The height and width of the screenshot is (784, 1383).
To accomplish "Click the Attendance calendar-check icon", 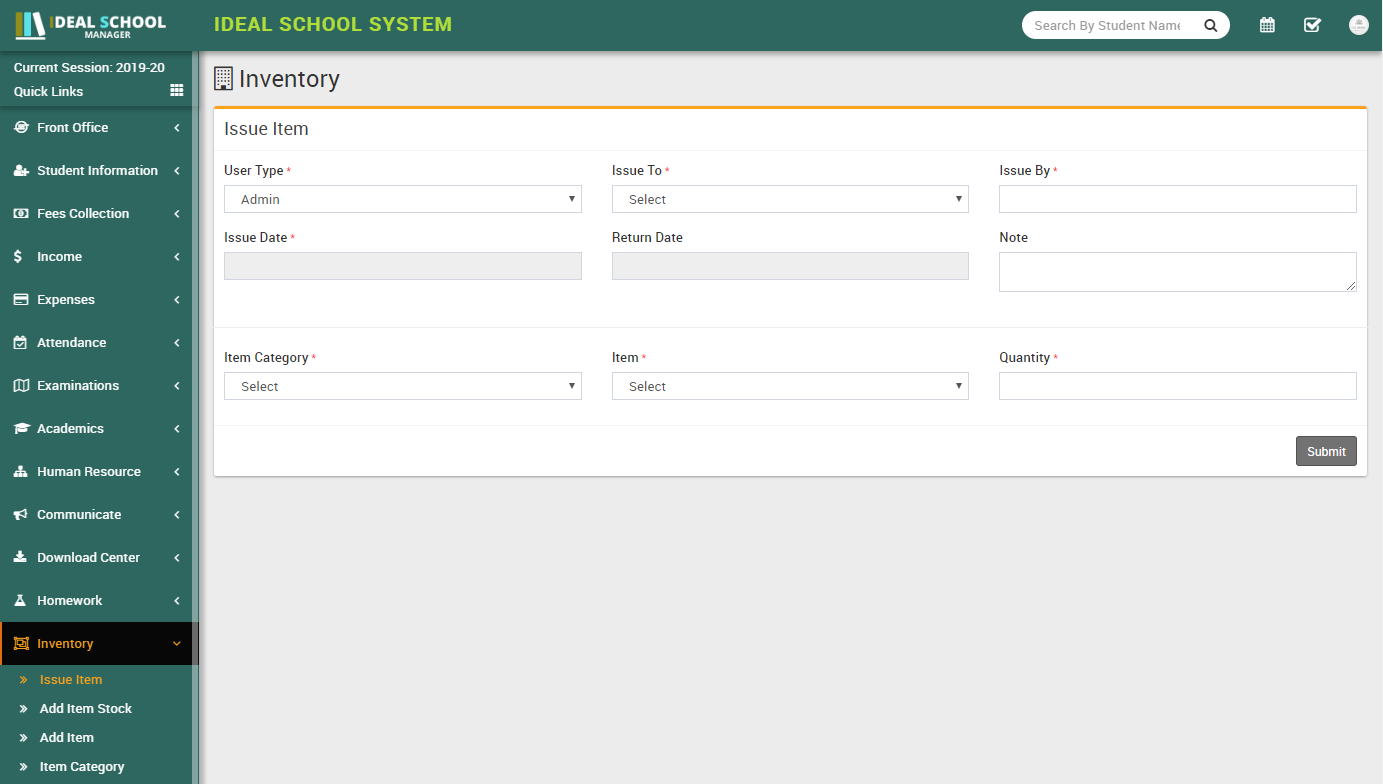I will pyautogui.click(x=20, y=342).
